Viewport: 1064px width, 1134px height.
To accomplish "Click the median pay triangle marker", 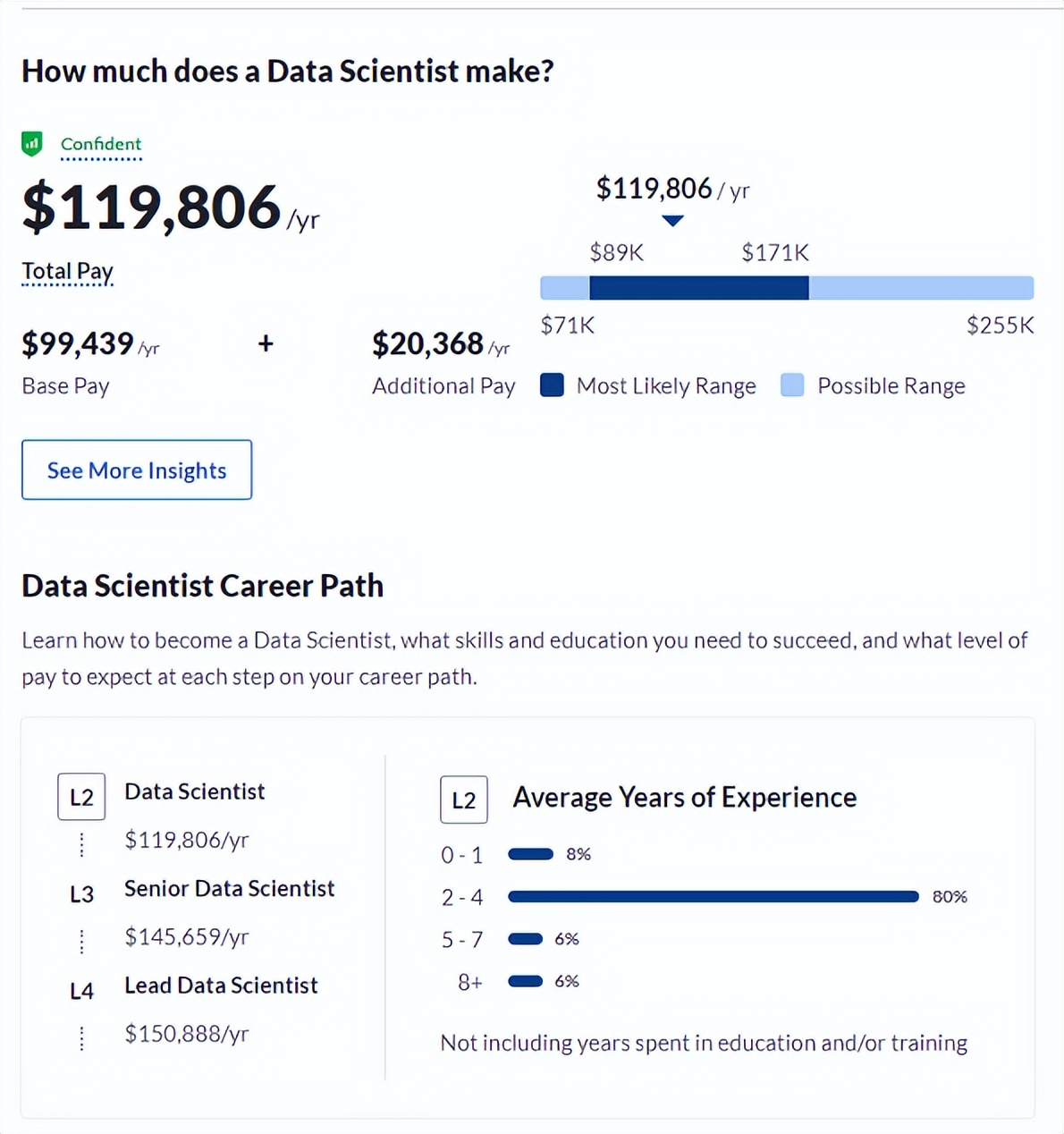I will coord(672,221).
